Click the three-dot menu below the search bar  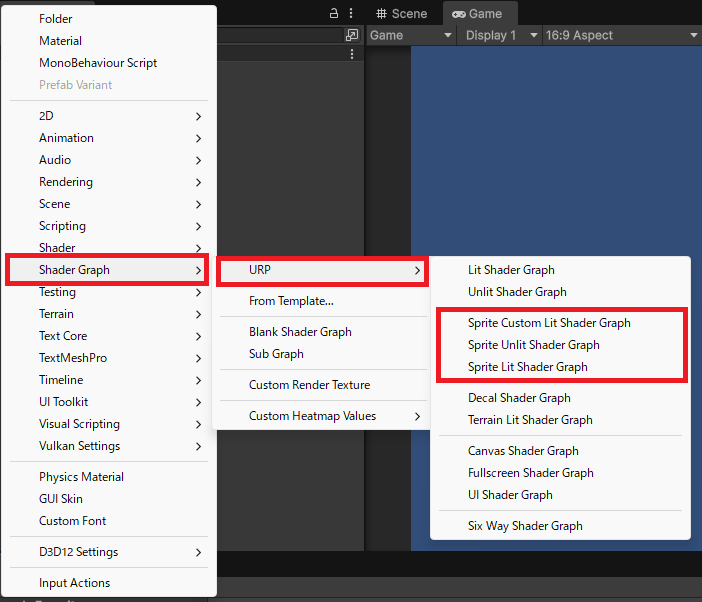[x=352, y=54]
